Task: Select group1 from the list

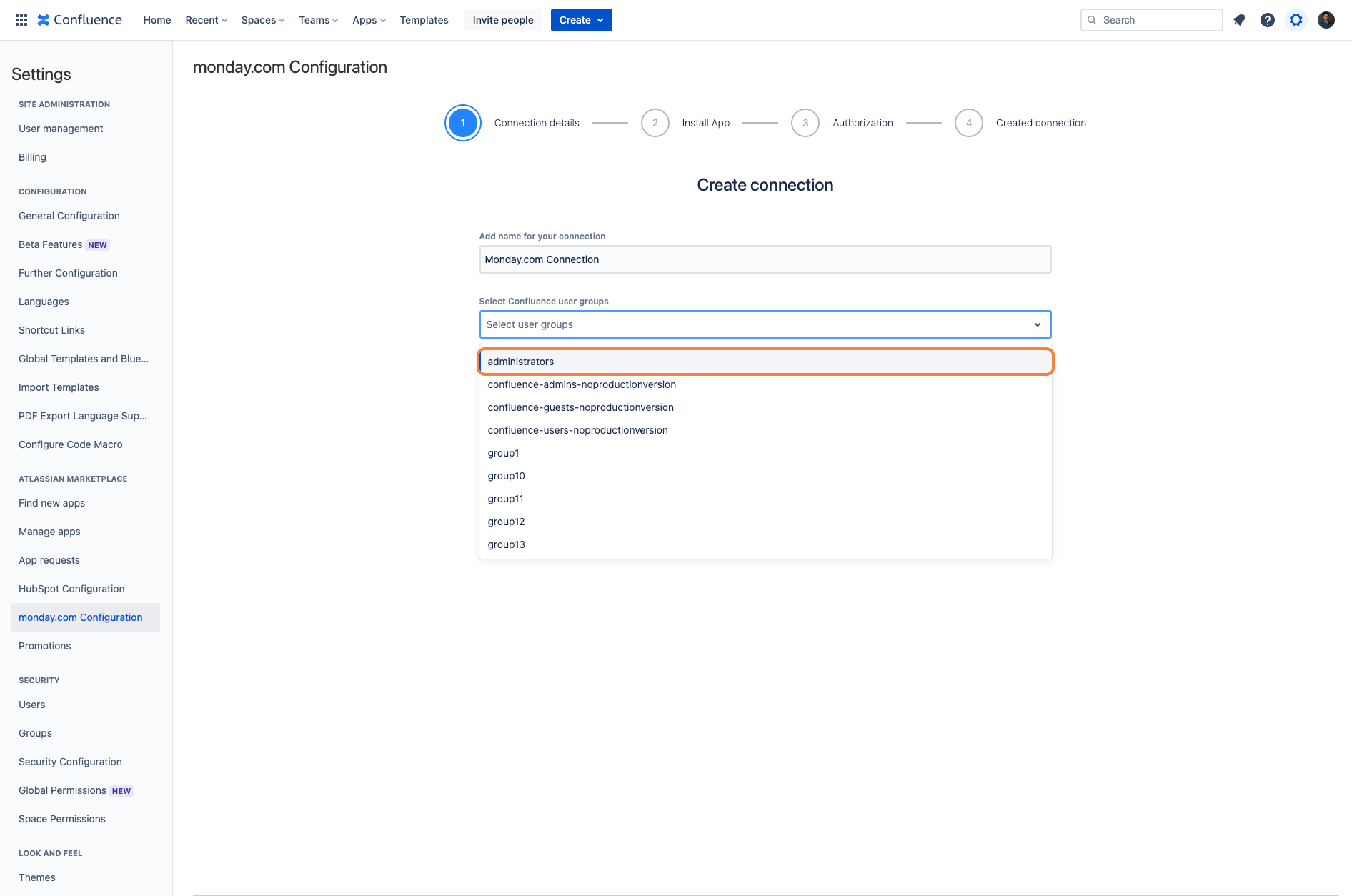Action: tap(765, 453)
